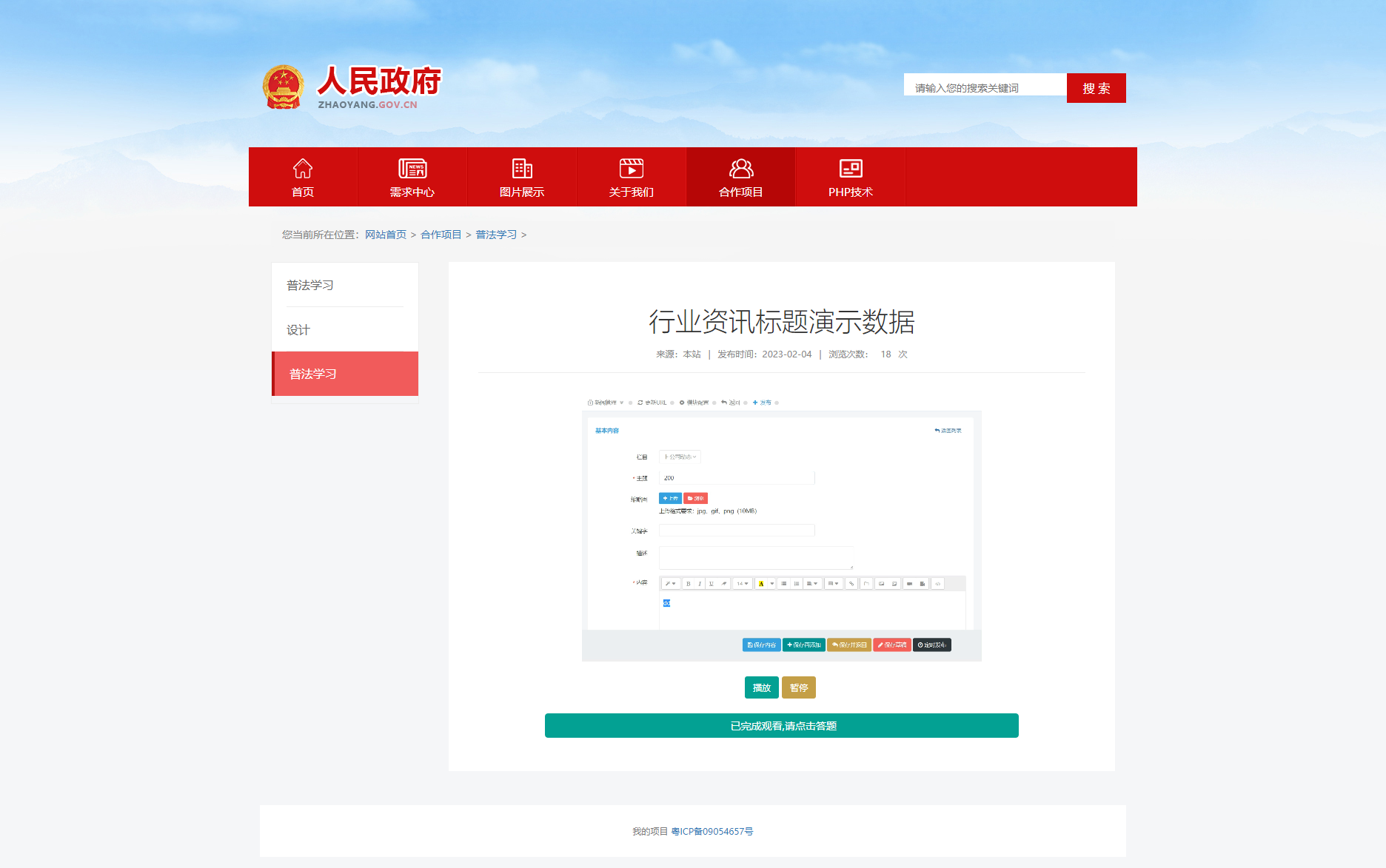Go to 网站首页 in breadcrumb
Screen dimensions: 1386x868
coord(385,235)
